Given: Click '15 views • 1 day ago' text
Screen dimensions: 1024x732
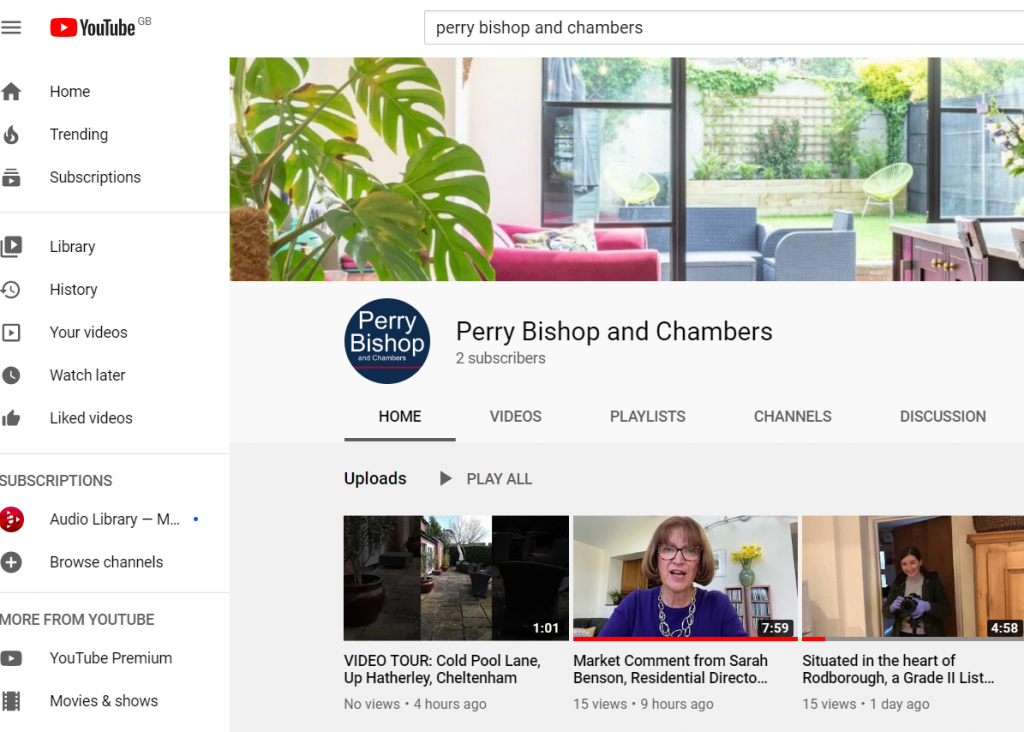Looking at the screenshot, I should click(866, 705).
